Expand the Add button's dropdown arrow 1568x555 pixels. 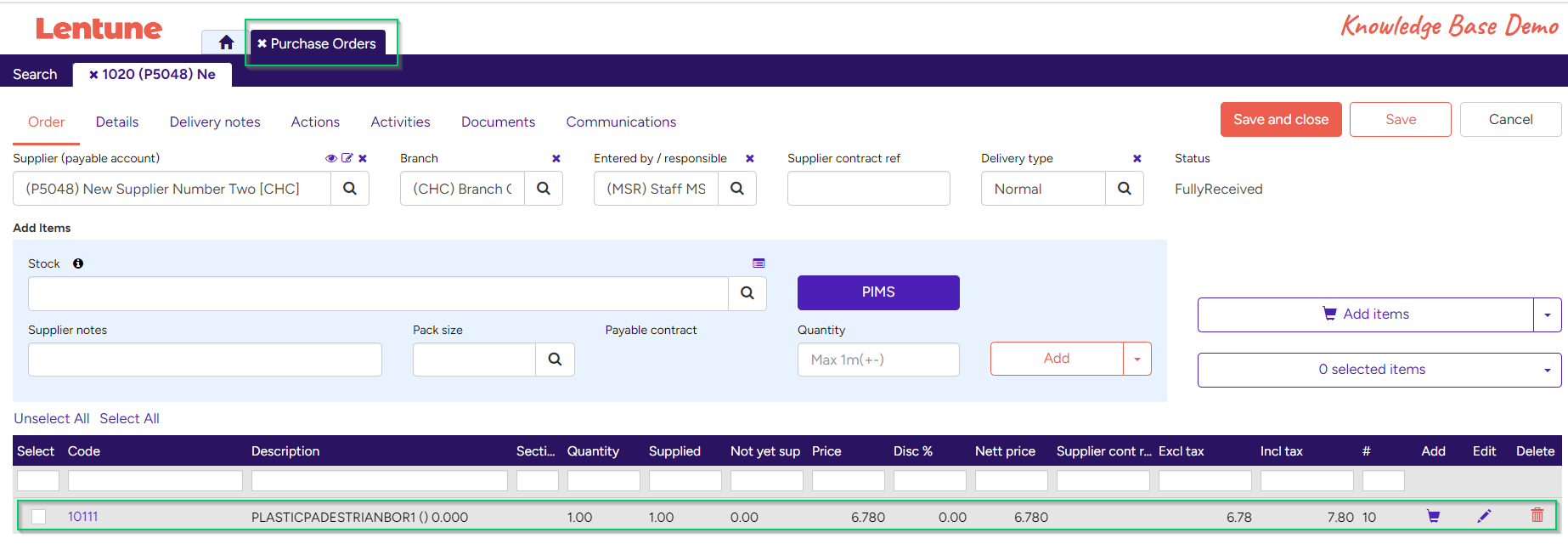(1137, 359)
